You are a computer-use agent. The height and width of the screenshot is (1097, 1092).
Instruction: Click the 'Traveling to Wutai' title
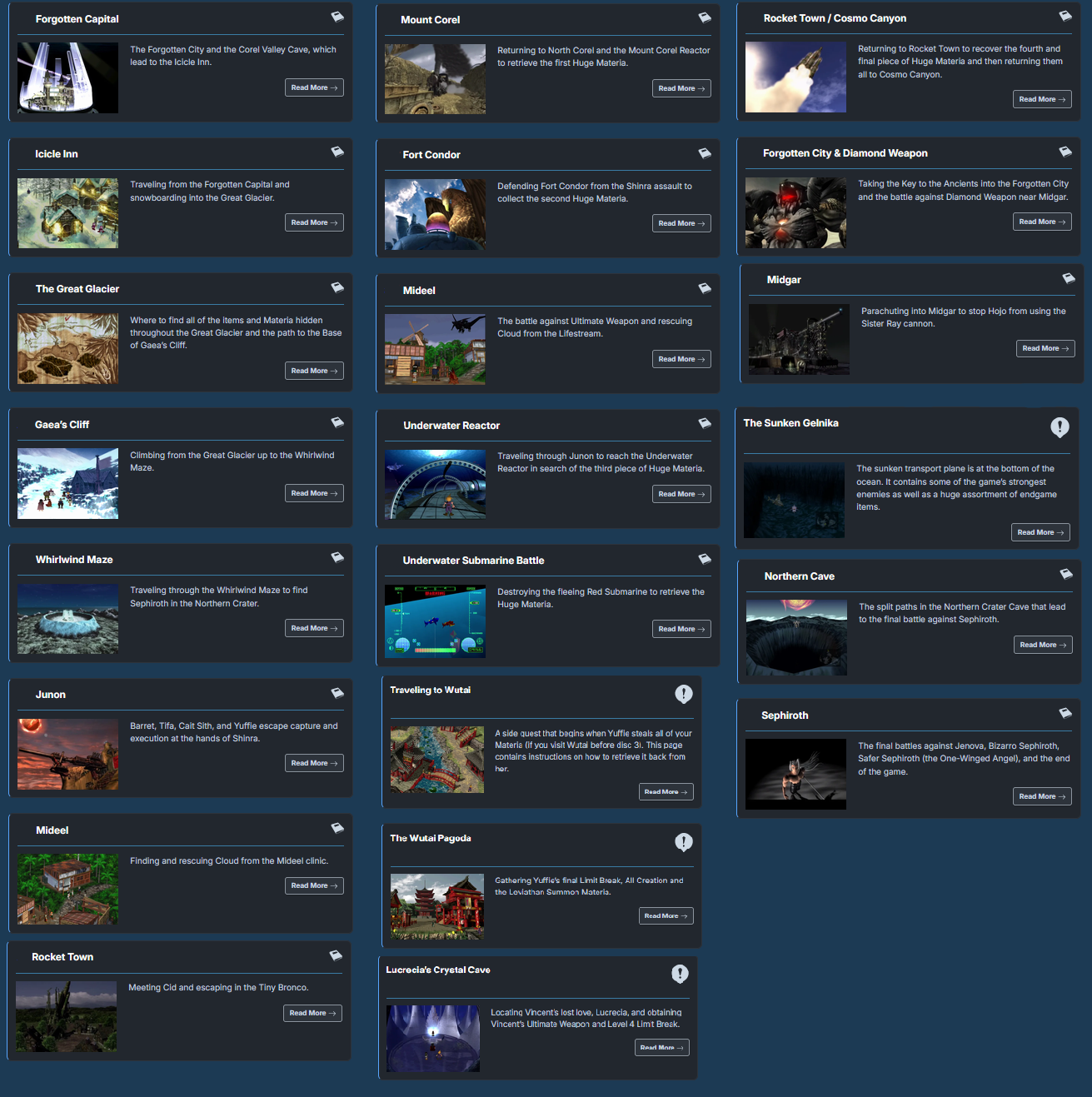[x=430, y=690]
